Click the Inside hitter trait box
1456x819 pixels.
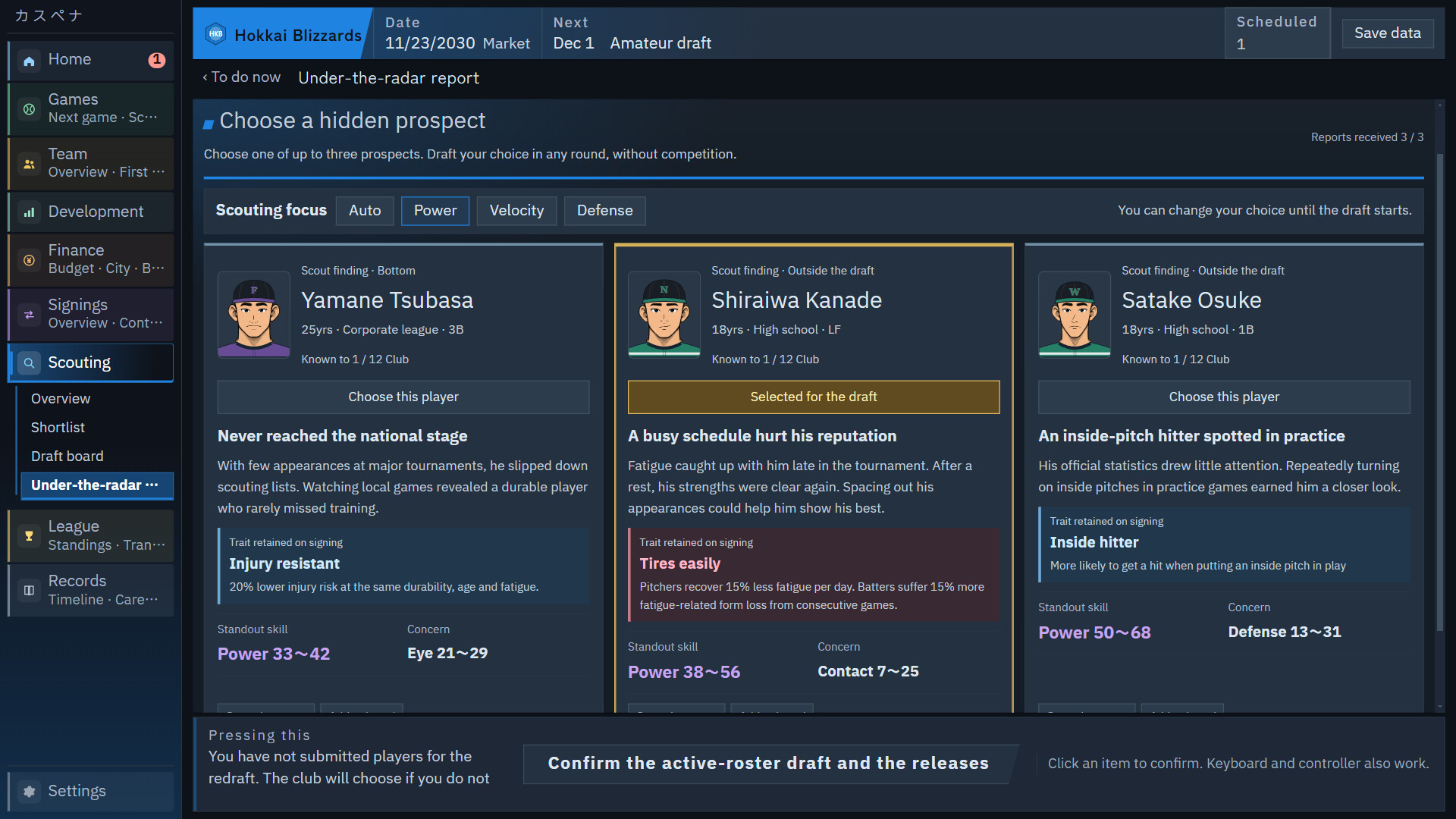pos(1224,545)
